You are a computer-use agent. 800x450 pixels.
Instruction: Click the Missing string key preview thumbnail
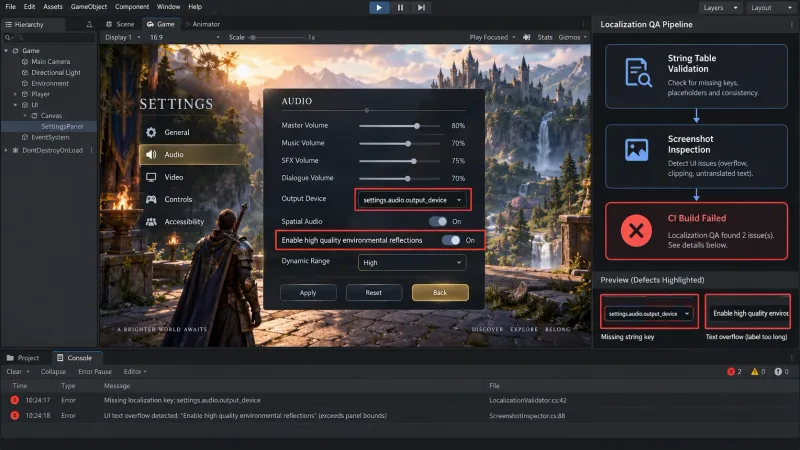649,312
